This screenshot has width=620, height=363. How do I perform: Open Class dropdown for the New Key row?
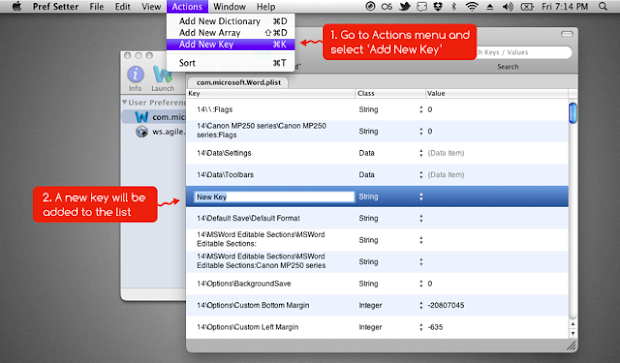coord(421,197)
